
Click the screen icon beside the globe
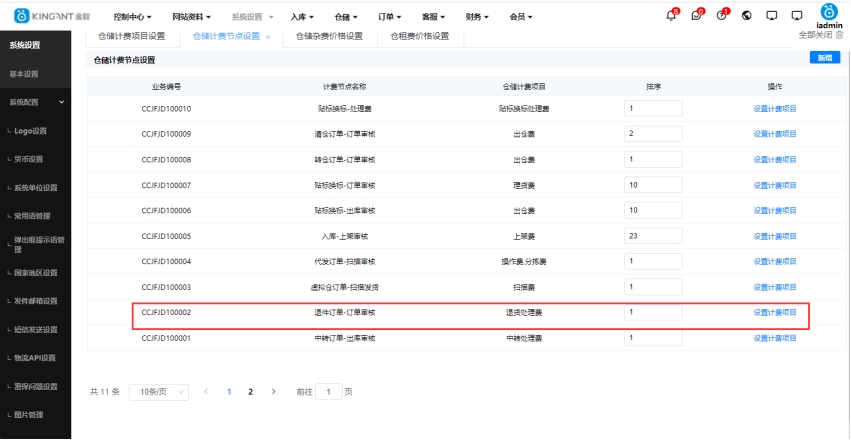(772, 16)
